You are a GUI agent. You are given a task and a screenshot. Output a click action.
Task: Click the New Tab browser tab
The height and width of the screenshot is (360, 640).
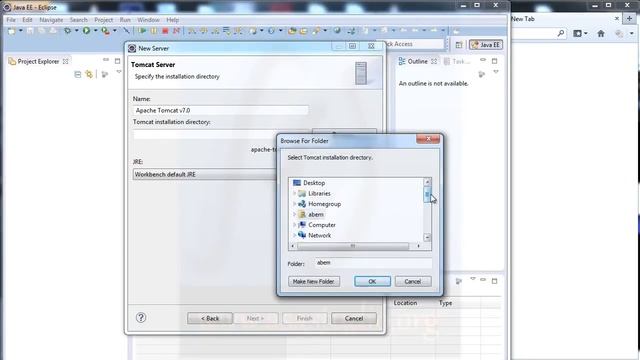coord(564,19)
